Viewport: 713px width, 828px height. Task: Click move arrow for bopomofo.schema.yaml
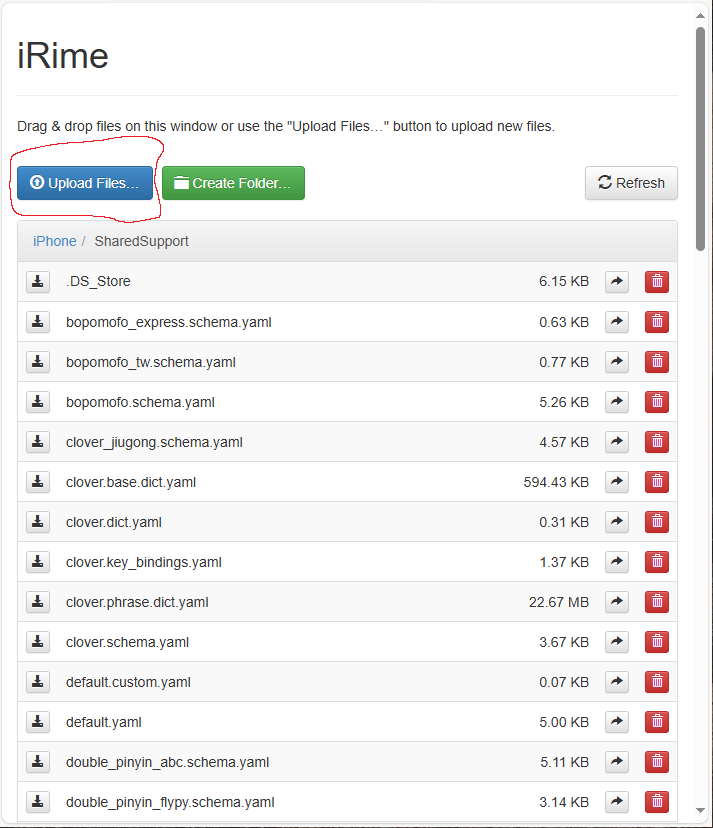pos(617,402)
